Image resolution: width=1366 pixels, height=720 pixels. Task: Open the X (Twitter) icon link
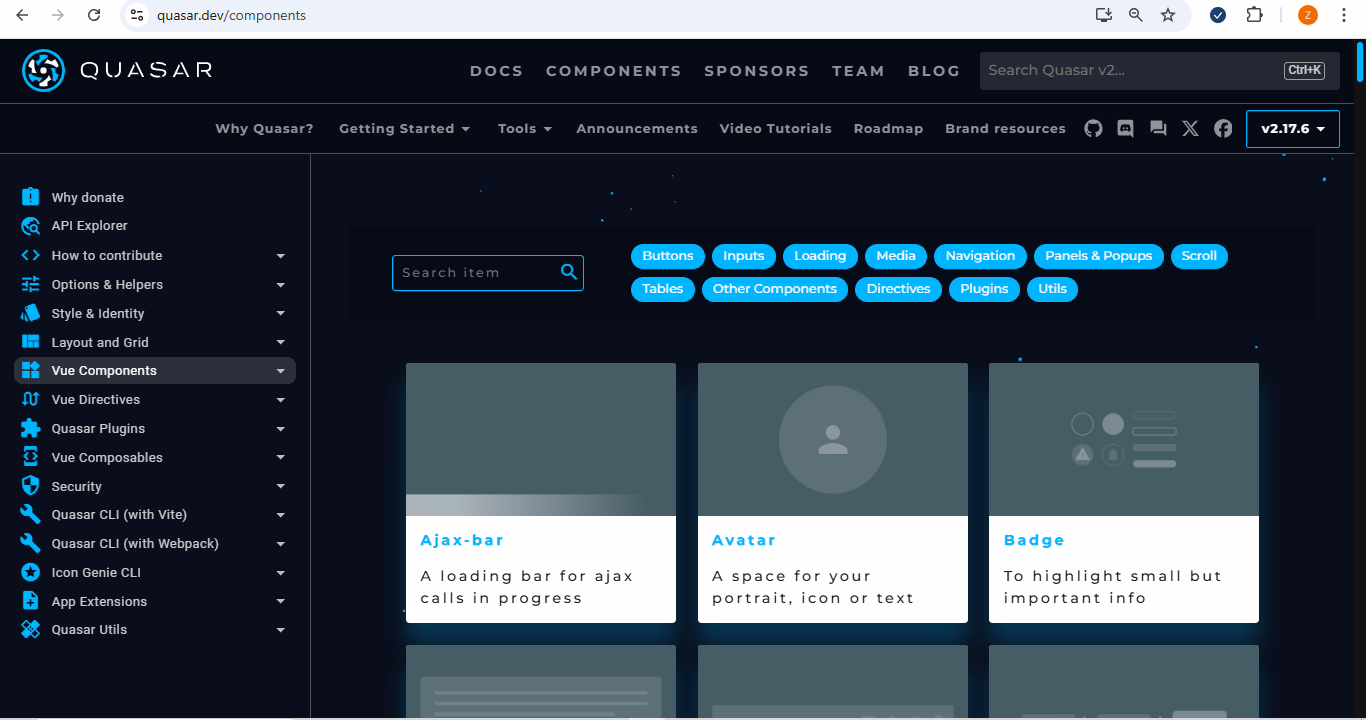click(x=1190, y=129)
